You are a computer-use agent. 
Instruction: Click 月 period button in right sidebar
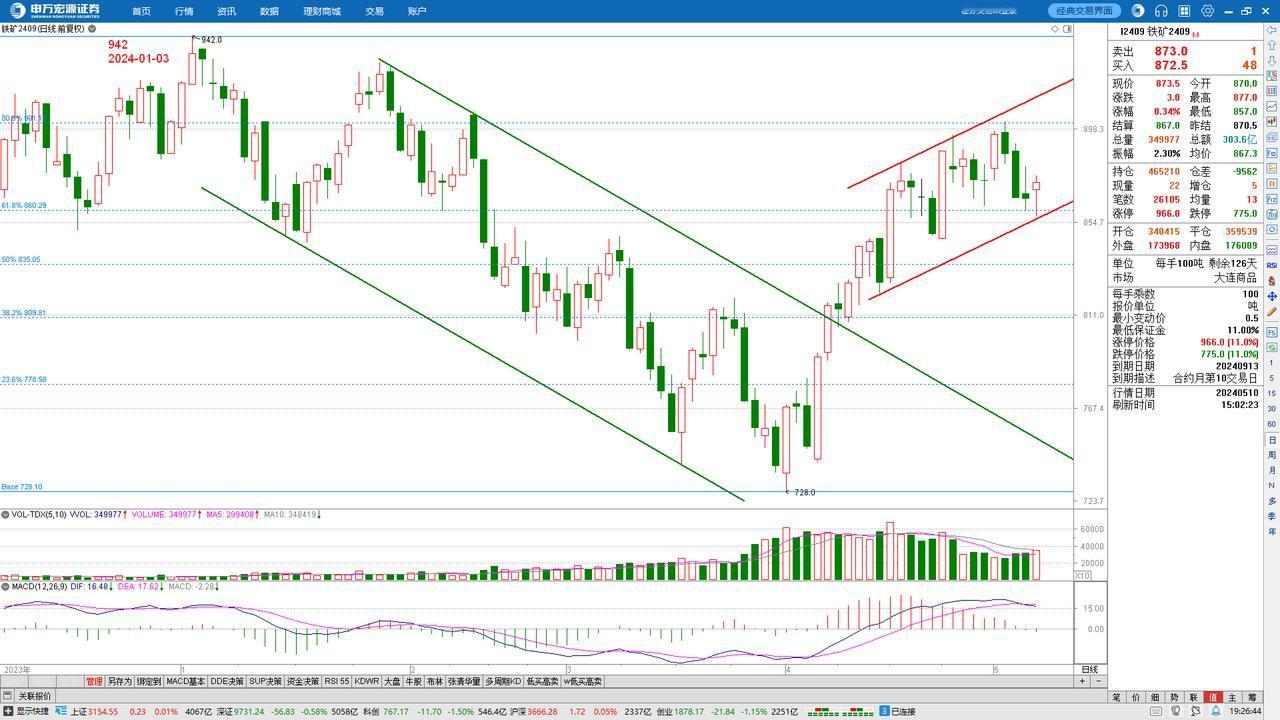[x=1272, y=470]
